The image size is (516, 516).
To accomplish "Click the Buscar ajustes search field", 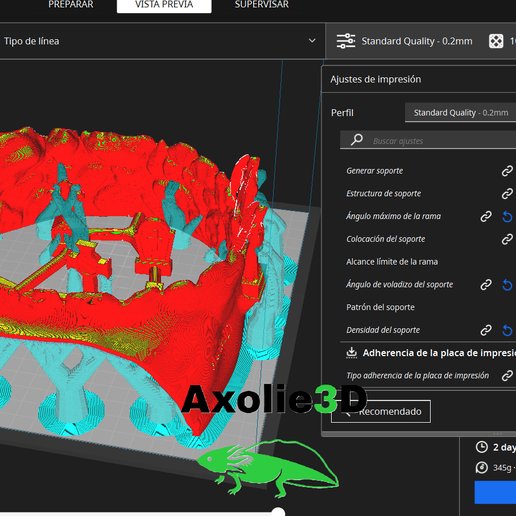I will coord(428,140).
